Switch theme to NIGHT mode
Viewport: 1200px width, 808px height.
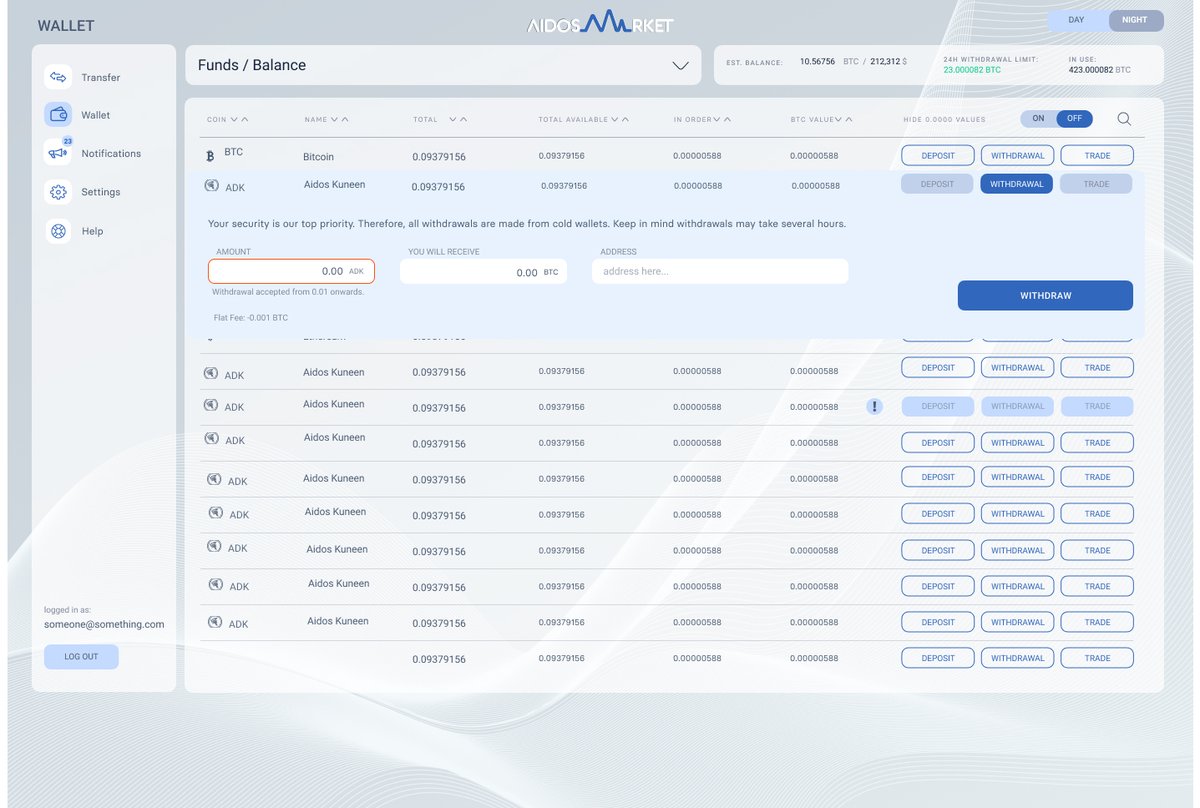pos(1135,20)
